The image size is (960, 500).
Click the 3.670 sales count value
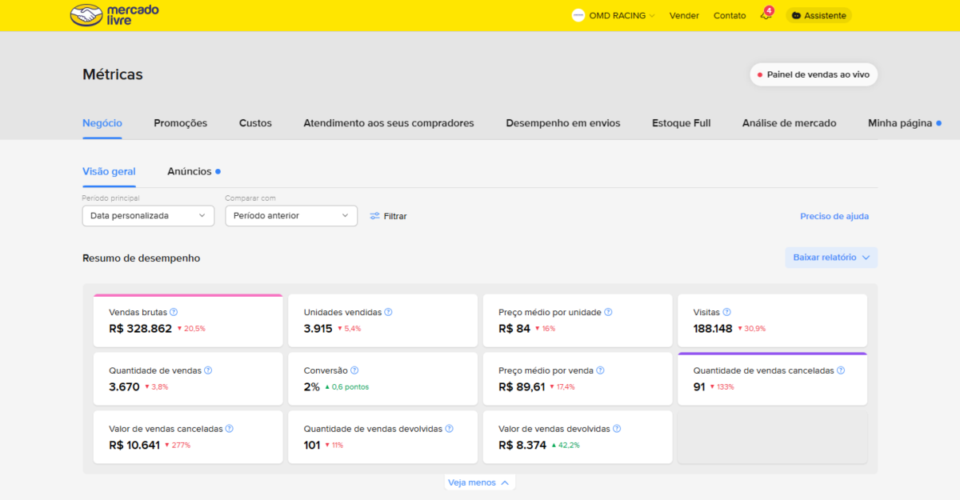click(x=124, y=387)
